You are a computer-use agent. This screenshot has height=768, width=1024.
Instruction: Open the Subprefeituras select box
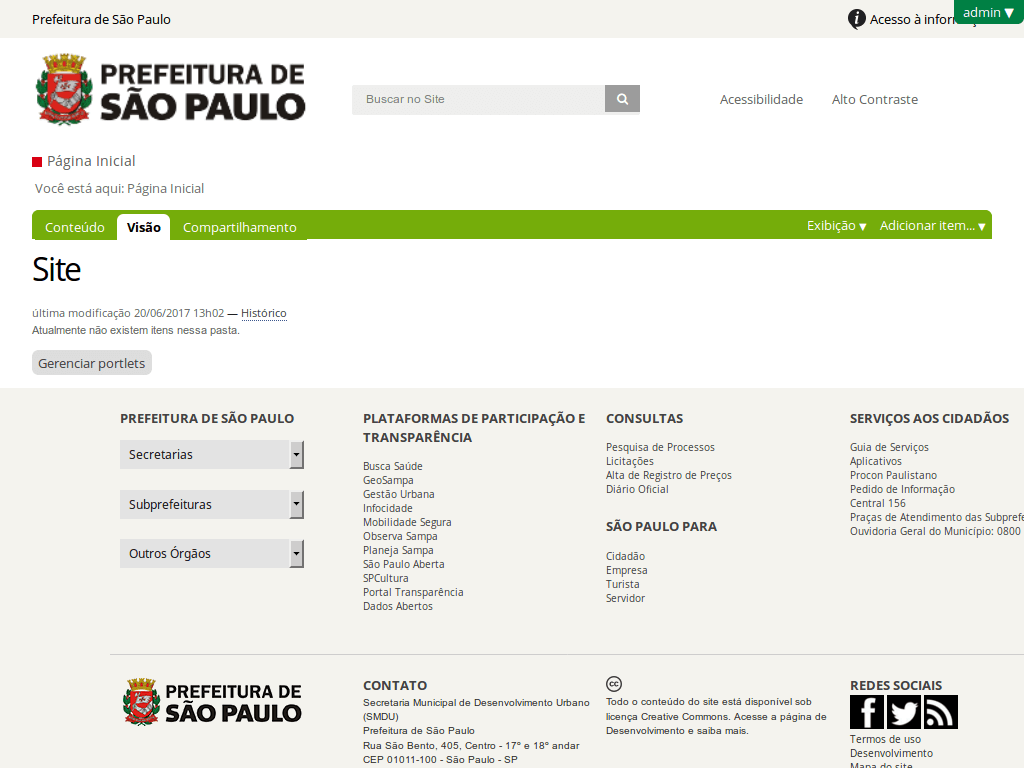tap(212, 504)
